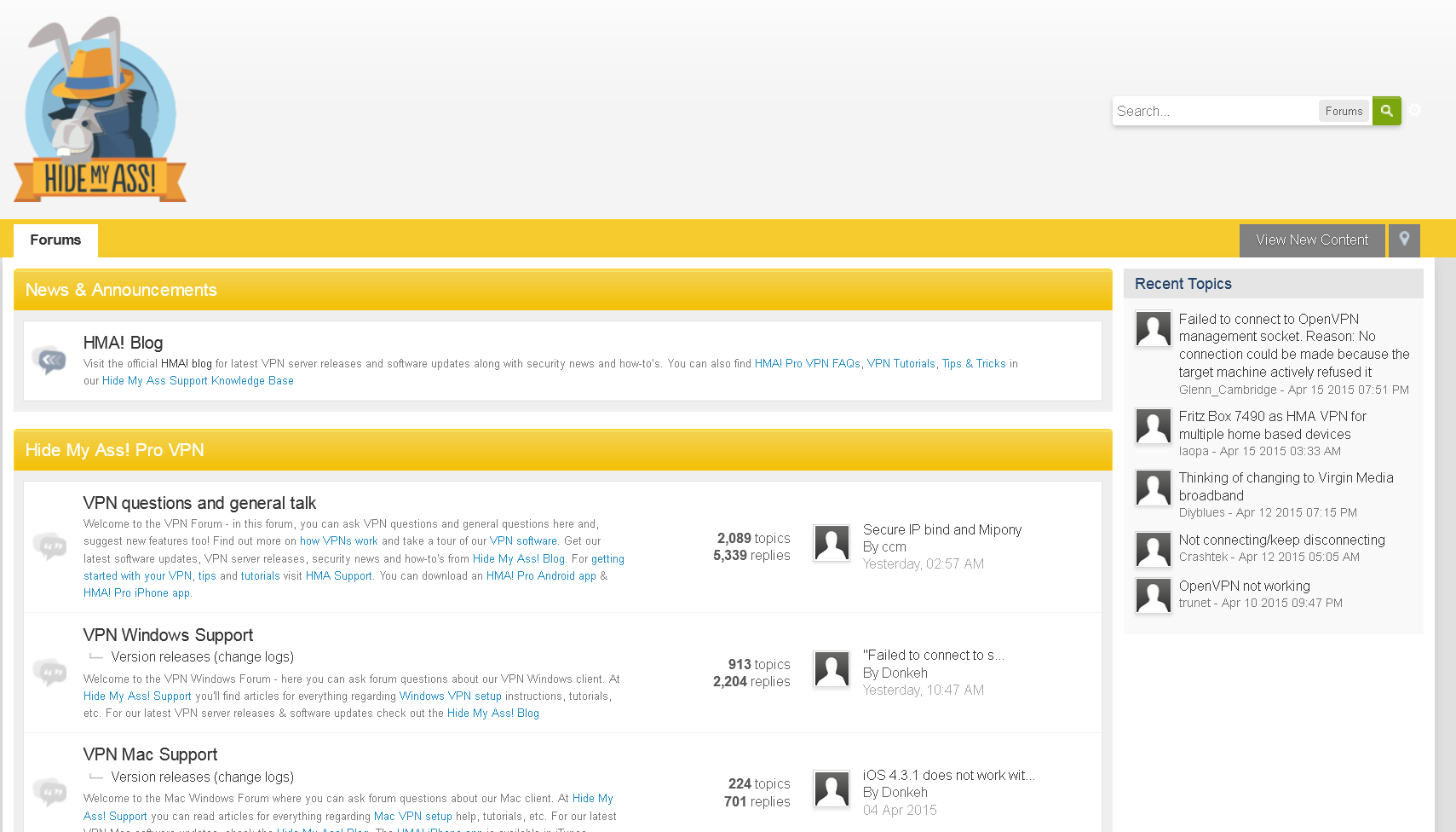Open "Thinking of changing to Virgin Media" topic
Image resolution: width=1456 pixels, height=832 pixels.
click(x=1286, y=487)
